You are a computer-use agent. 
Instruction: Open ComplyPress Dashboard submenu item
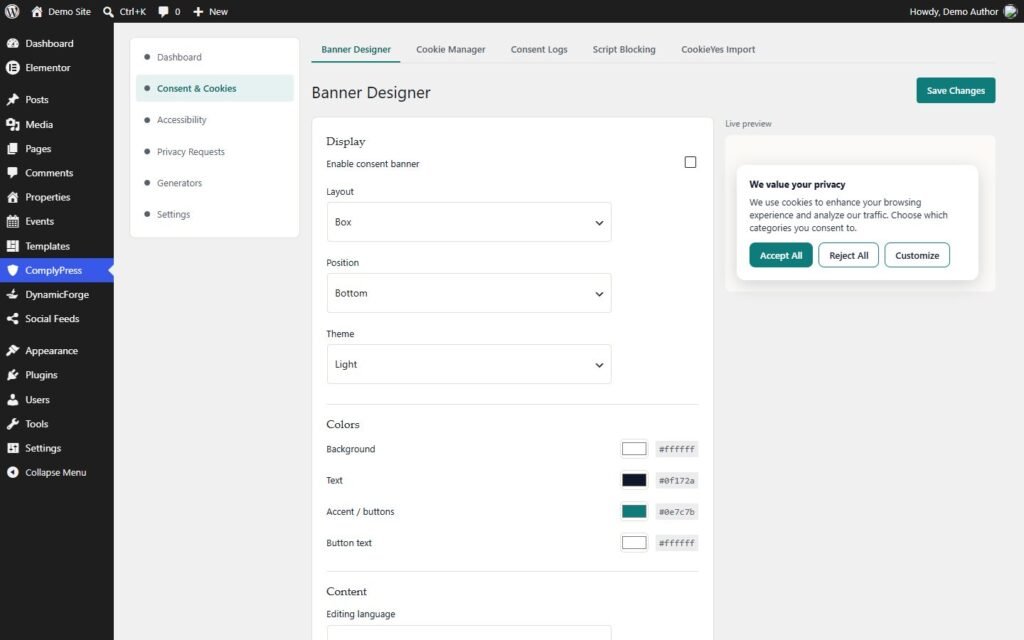pos(215,57)
